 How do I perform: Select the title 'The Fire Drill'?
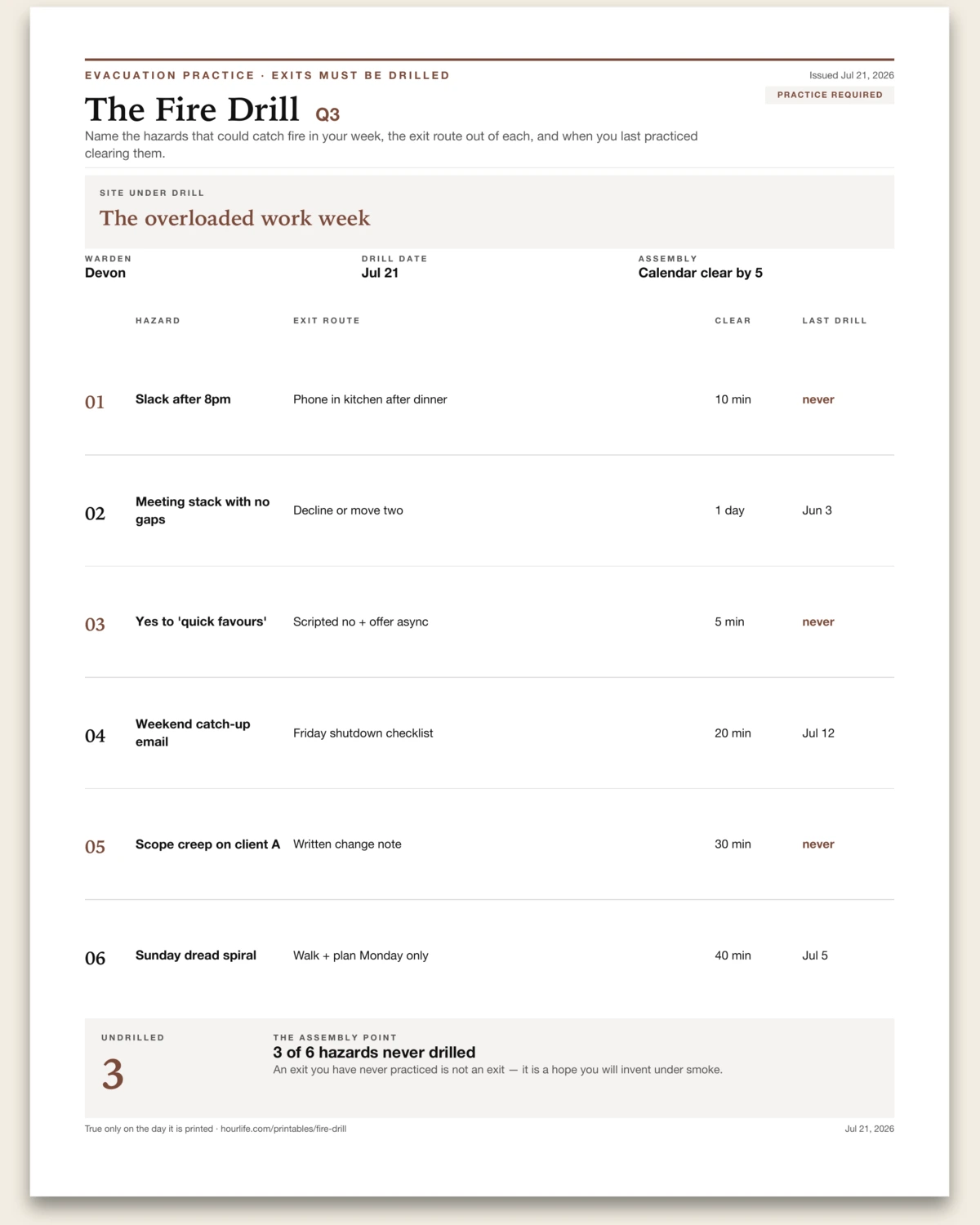(x=192, y=109)
